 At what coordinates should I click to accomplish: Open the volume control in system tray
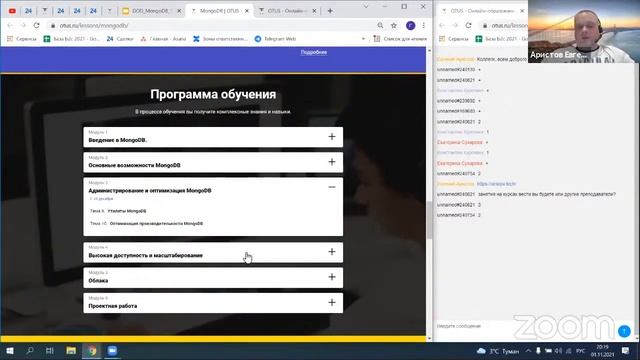click(558, 351)
